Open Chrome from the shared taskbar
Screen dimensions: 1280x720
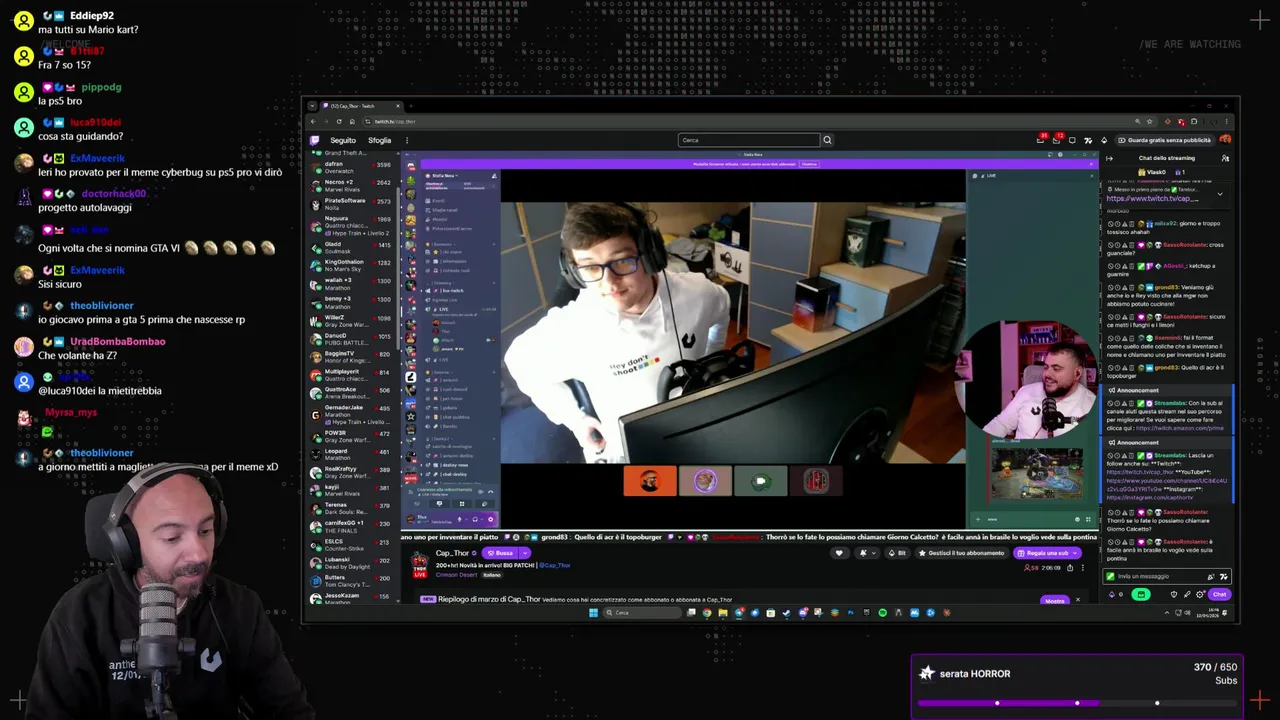(707, 613)
